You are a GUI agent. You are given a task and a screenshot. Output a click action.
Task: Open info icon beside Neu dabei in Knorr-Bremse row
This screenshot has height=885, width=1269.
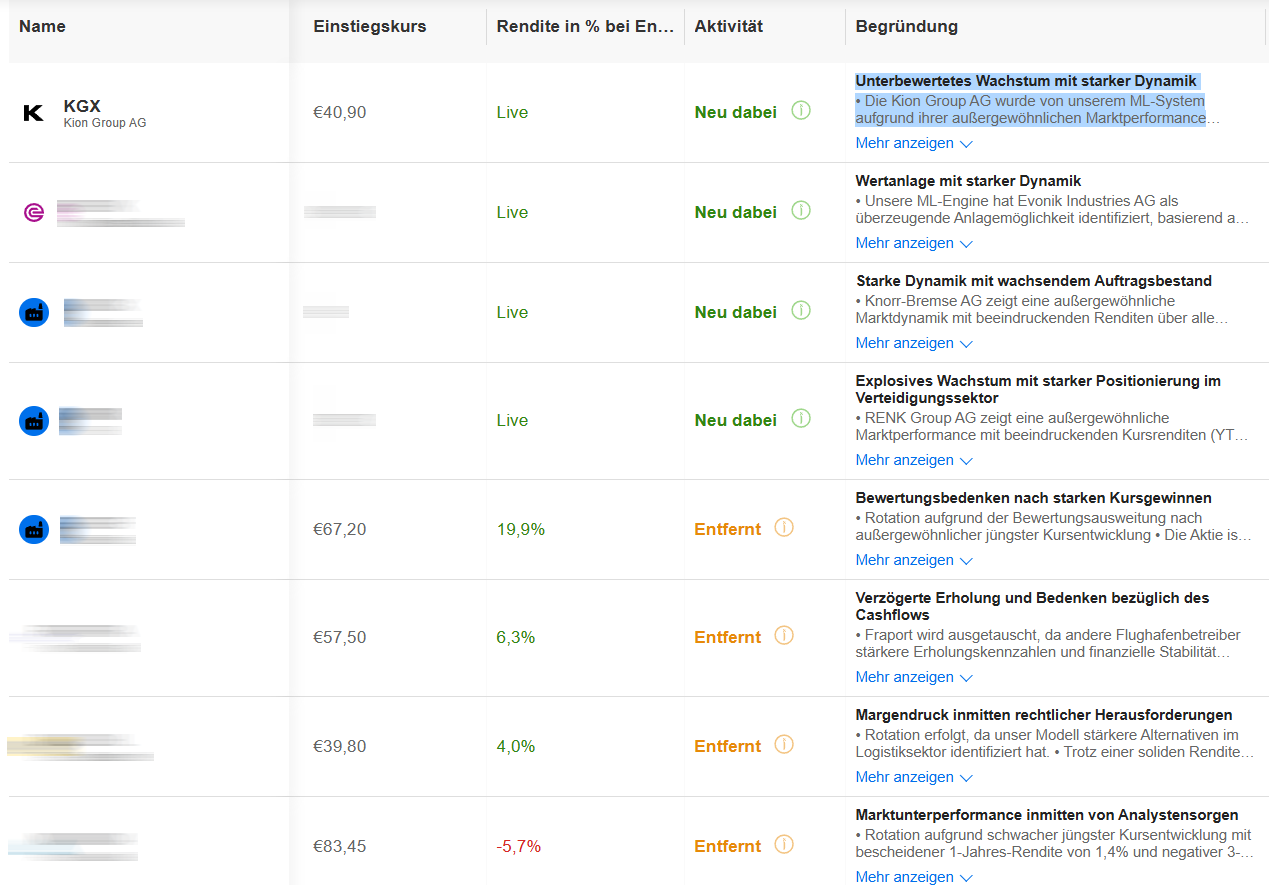(801, 311)
